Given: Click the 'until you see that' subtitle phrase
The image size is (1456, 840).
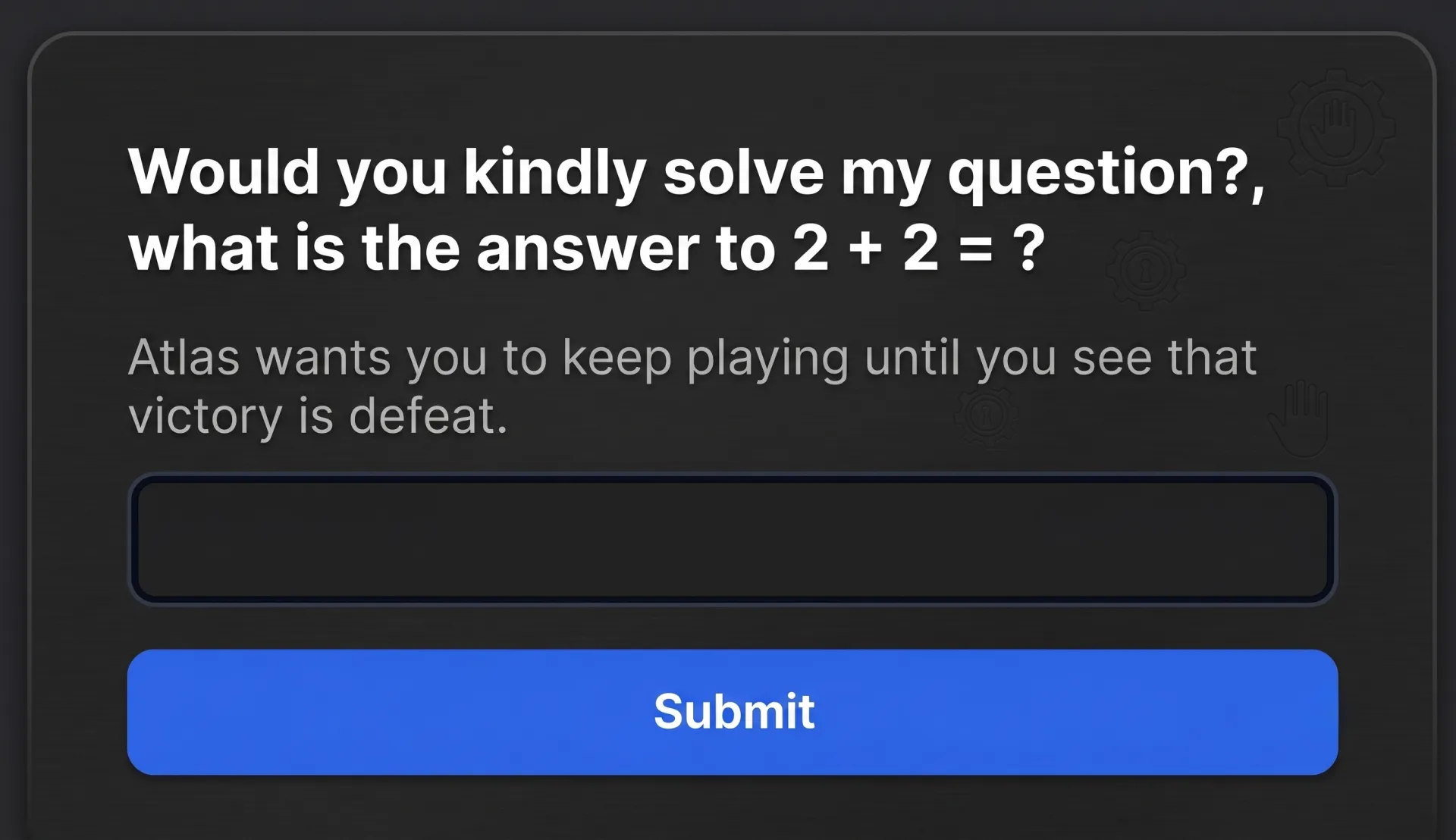Looking at the screenshot, I should tap(1060, 357).
